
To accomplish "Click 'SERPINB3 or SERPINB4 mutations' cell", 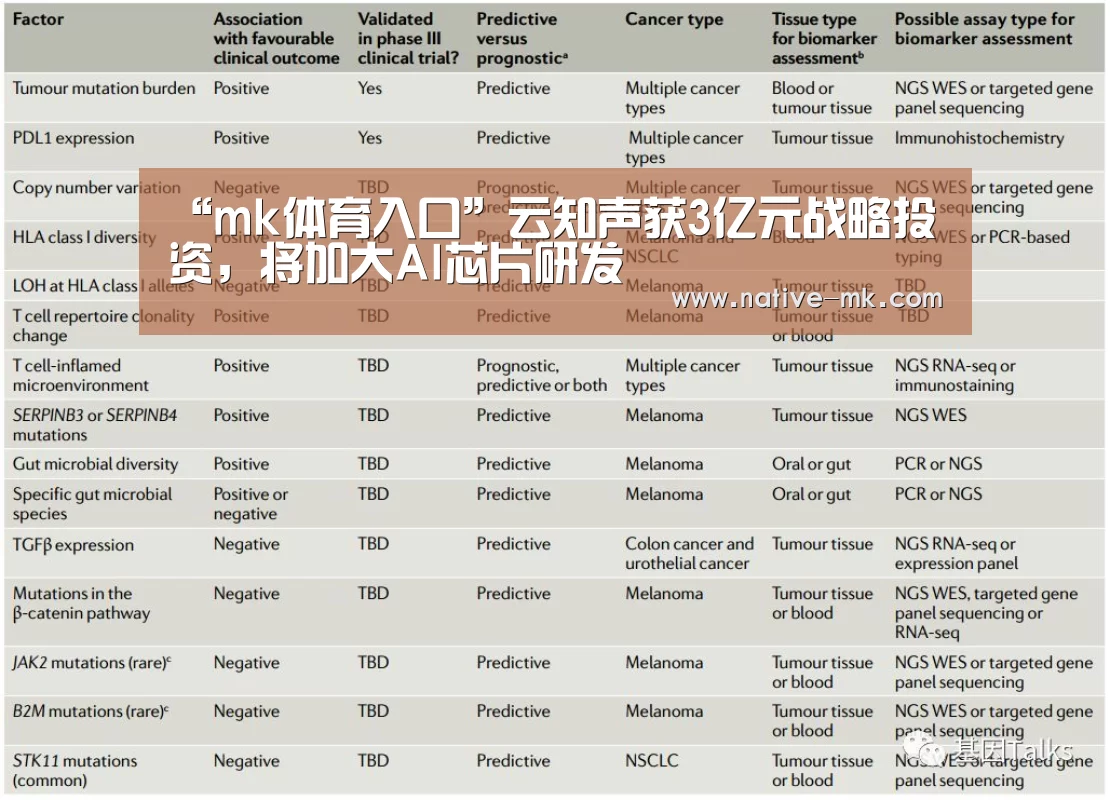I will 94,425.
